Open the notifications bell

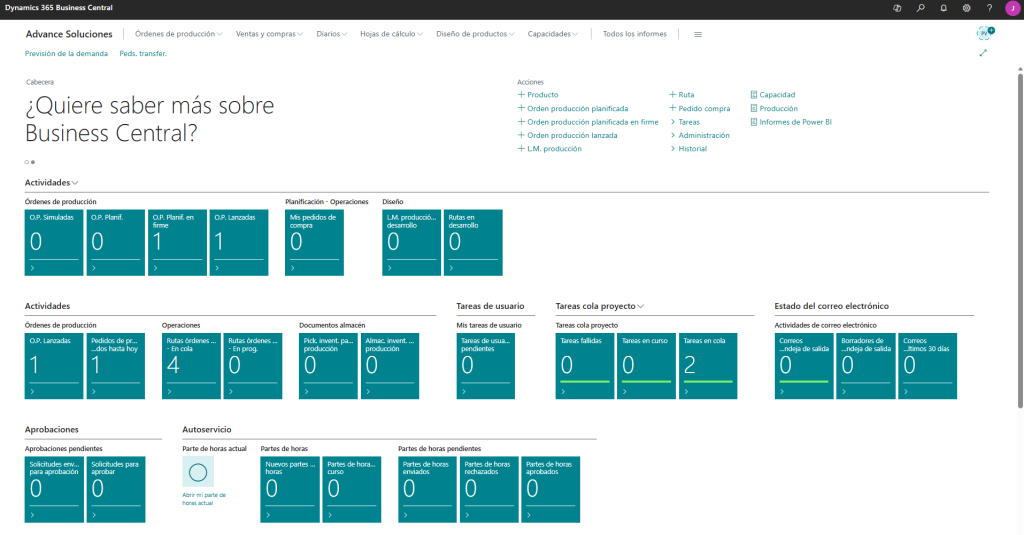click(x=943, y=7)
